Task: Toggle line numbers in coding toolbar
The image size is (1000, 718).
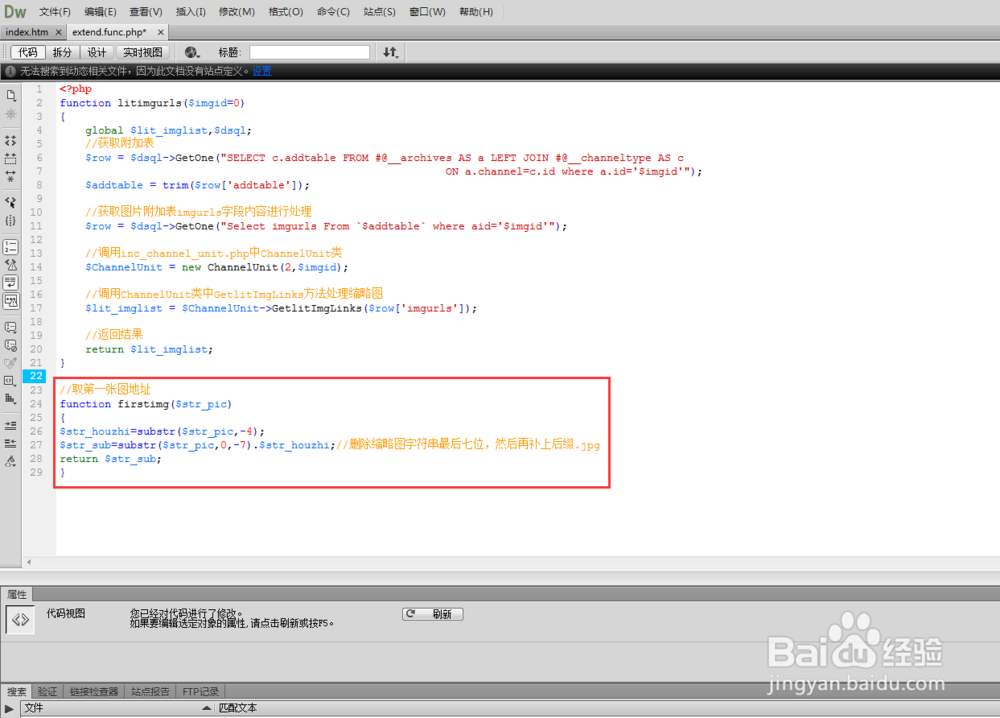Action: tap(11, 246)
